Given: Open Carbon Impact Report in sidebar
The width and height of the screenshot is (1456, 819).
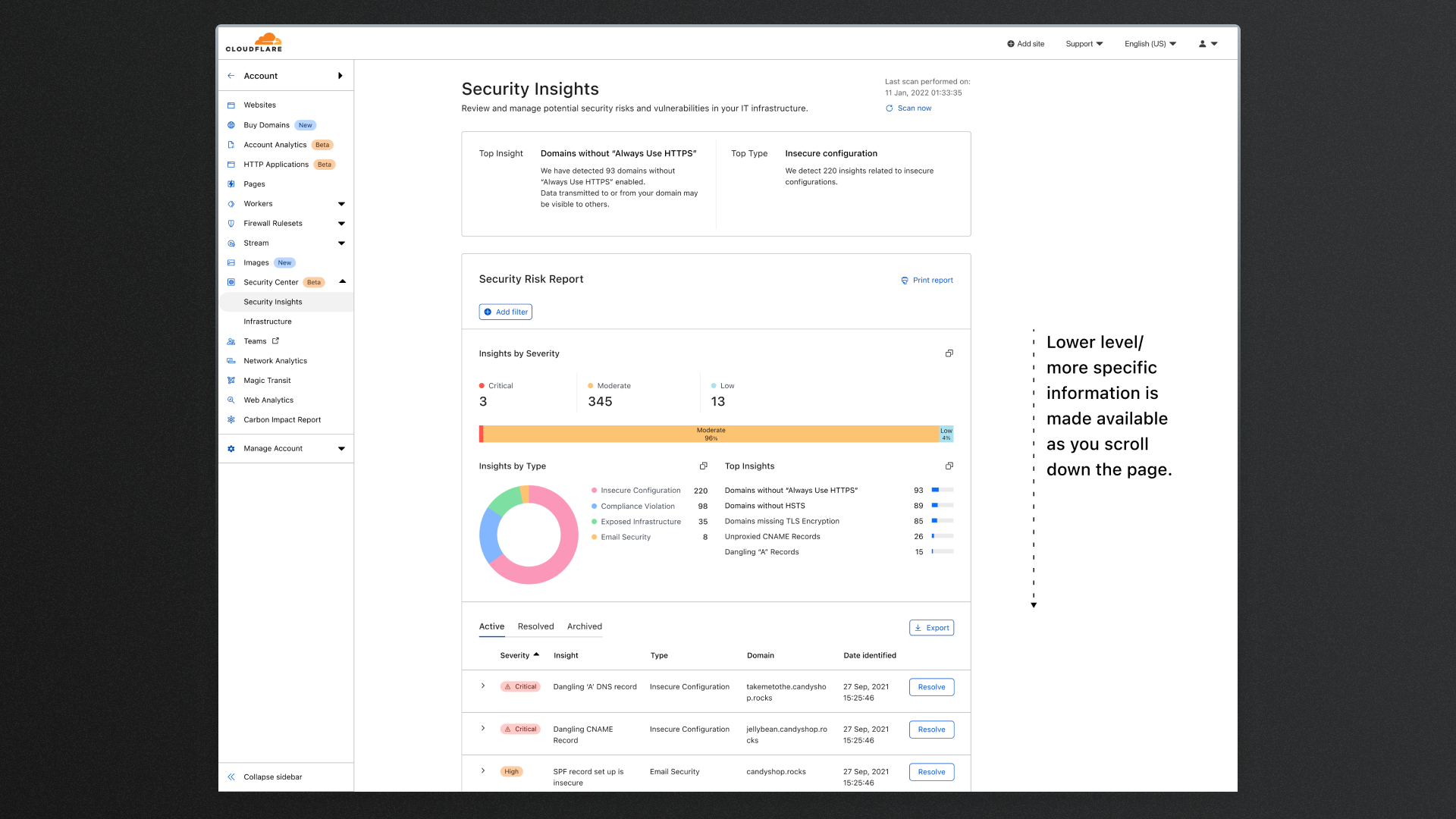Looking at the screenshot, I should tap(282, 419).
